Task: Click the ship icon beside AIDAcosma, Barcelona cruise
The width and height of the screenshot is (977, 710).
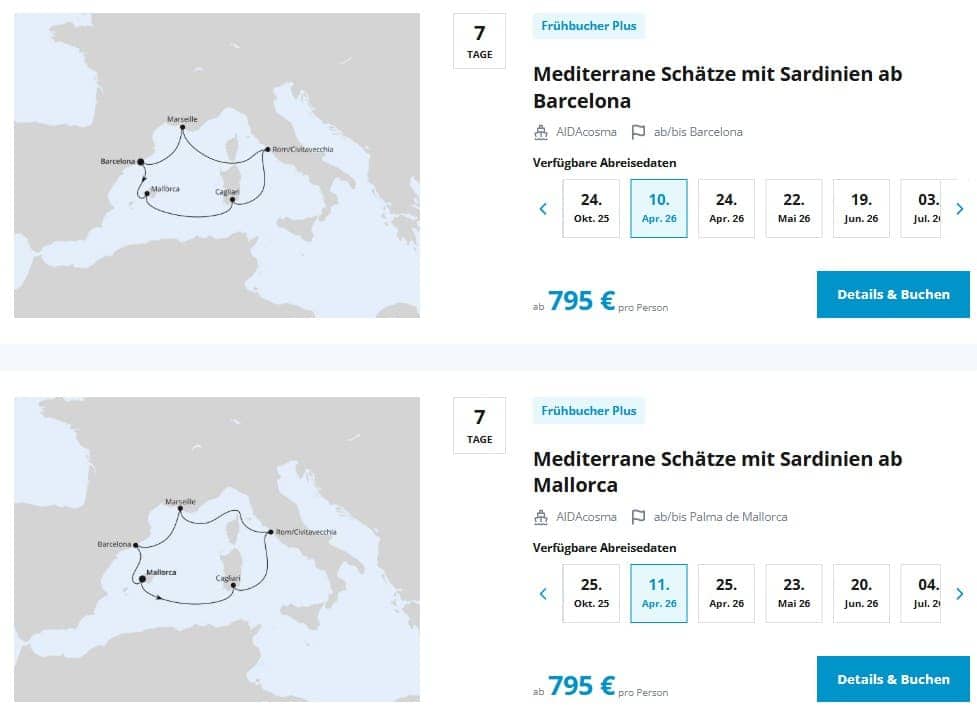Action: pos(541,132)
